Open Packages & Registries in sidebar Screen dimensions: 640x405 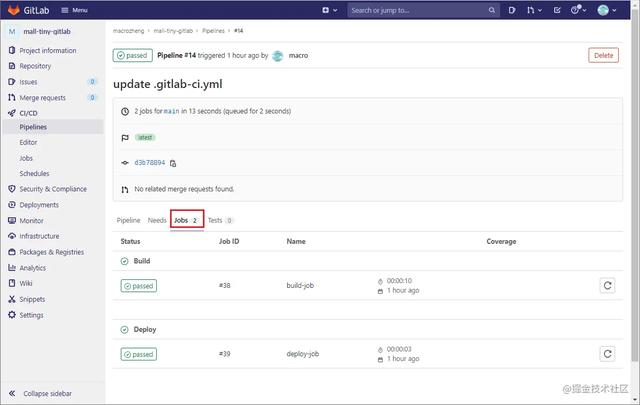51,252
